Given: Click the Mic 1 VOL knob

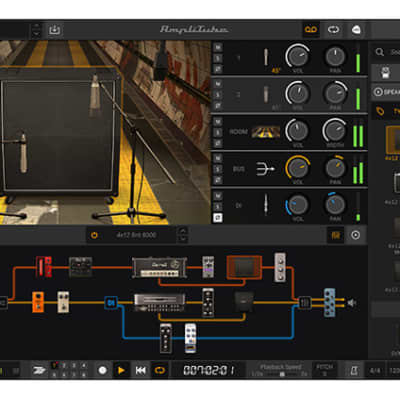Looking at the screenshot, I should (297, 56).
